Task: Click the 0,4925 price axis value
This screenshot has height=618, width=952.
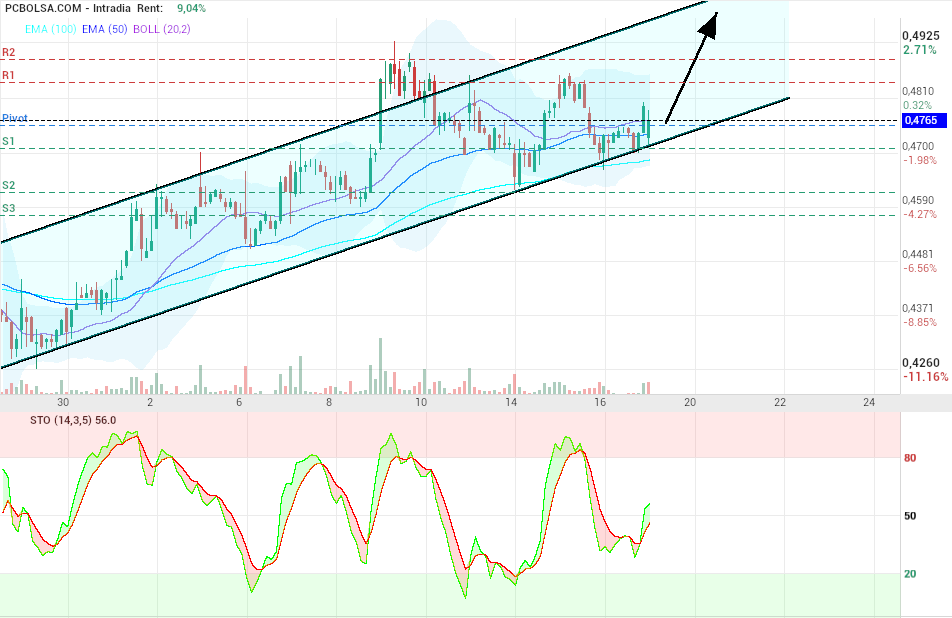Action: [921, 35]
